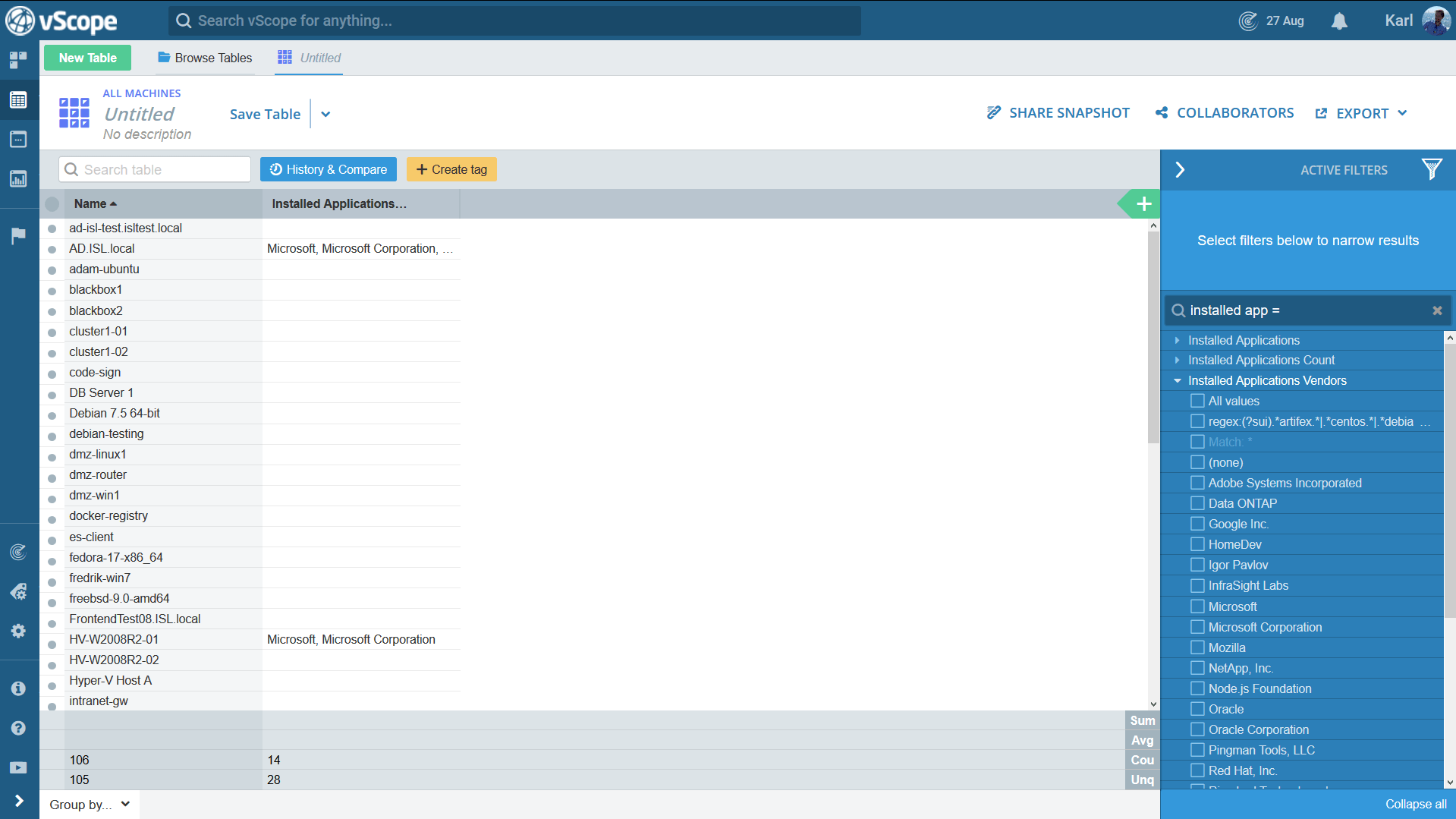The width and height of the screenshot is (1456, 819).
Task: Open History & Compare
Action: (x=329, y=169)
